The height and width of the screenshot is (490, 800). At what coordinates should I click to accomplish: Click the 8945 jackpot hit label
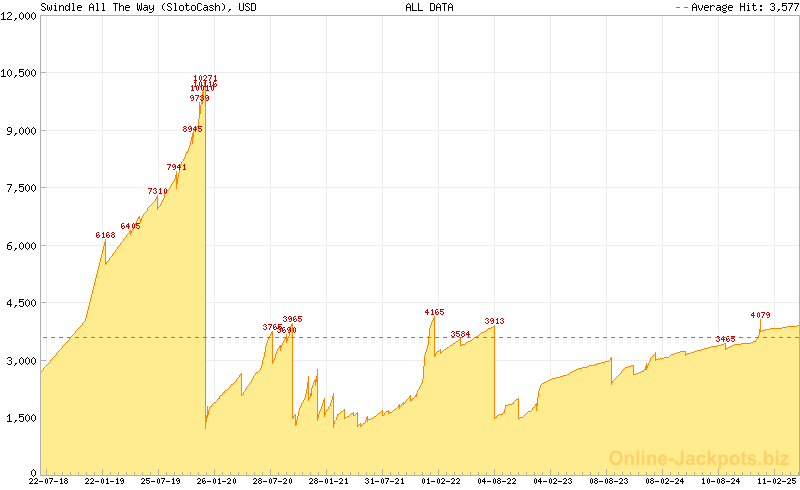tap(192, 129)
